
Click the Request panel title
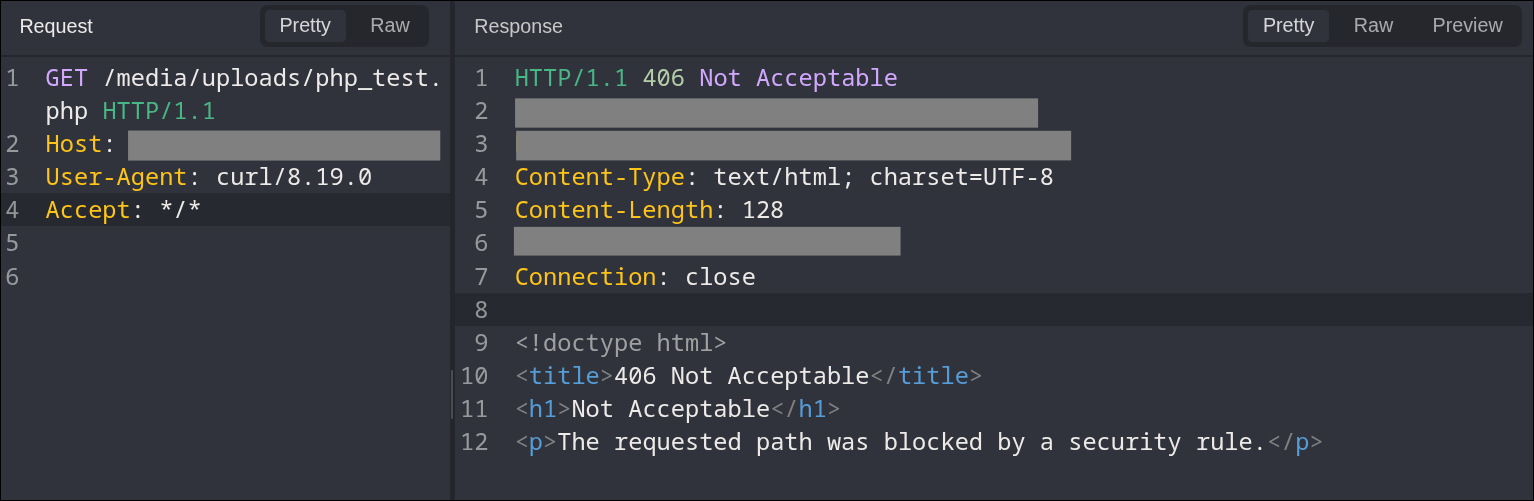[x=56, y=27]
